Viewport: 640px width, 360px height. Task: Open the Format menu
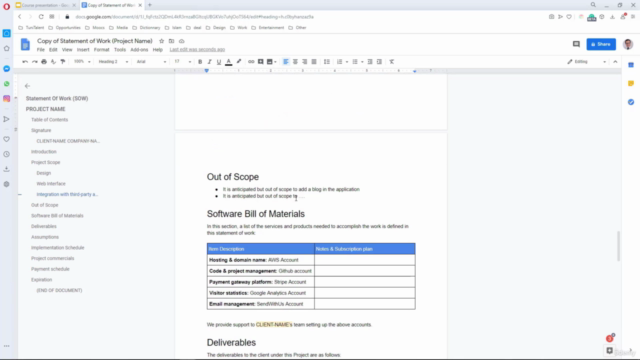click(x=101, y=50)
